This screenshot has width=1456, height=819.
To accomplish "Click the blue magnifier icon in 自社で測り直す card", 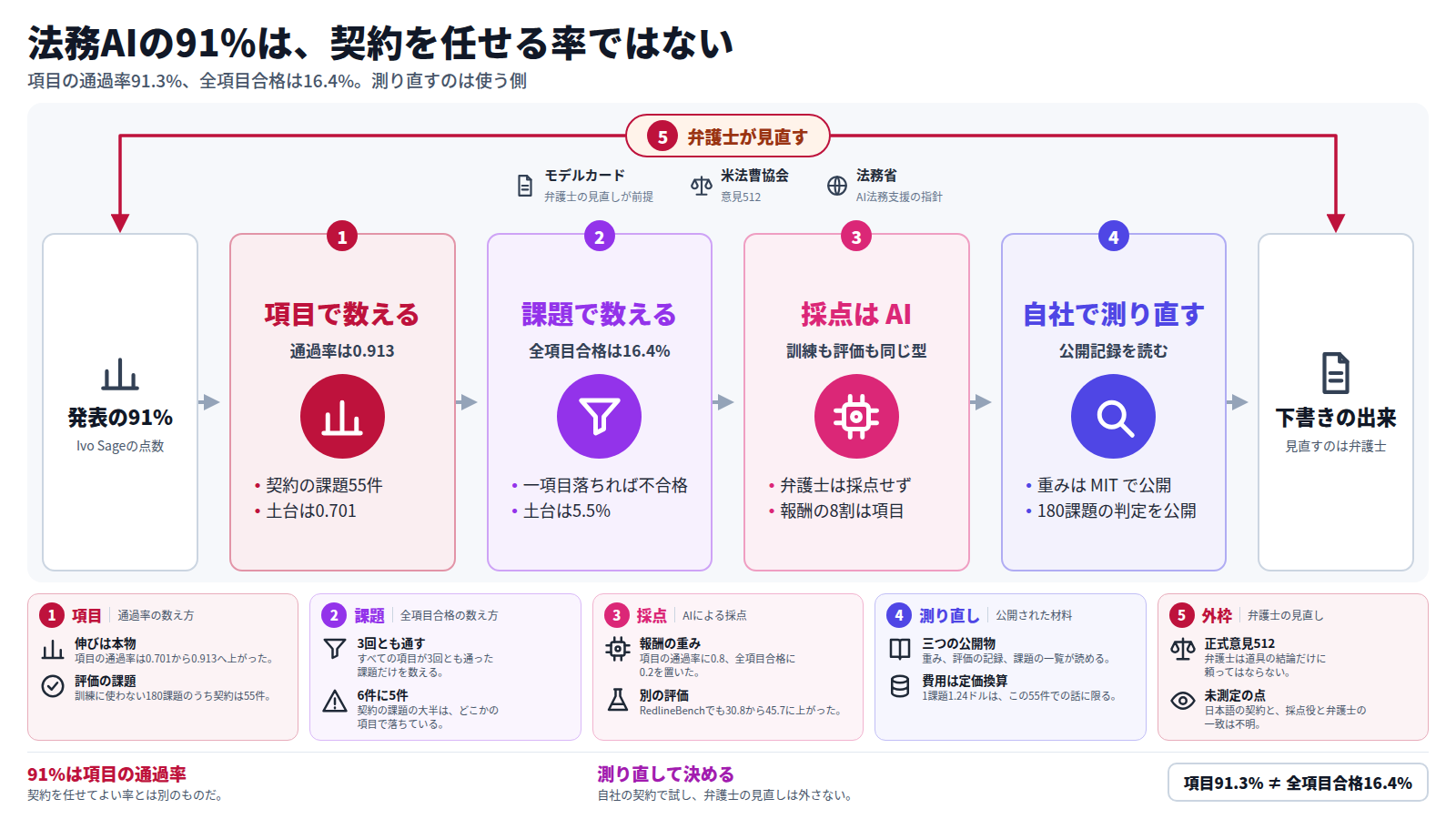I will [1114, 416].
